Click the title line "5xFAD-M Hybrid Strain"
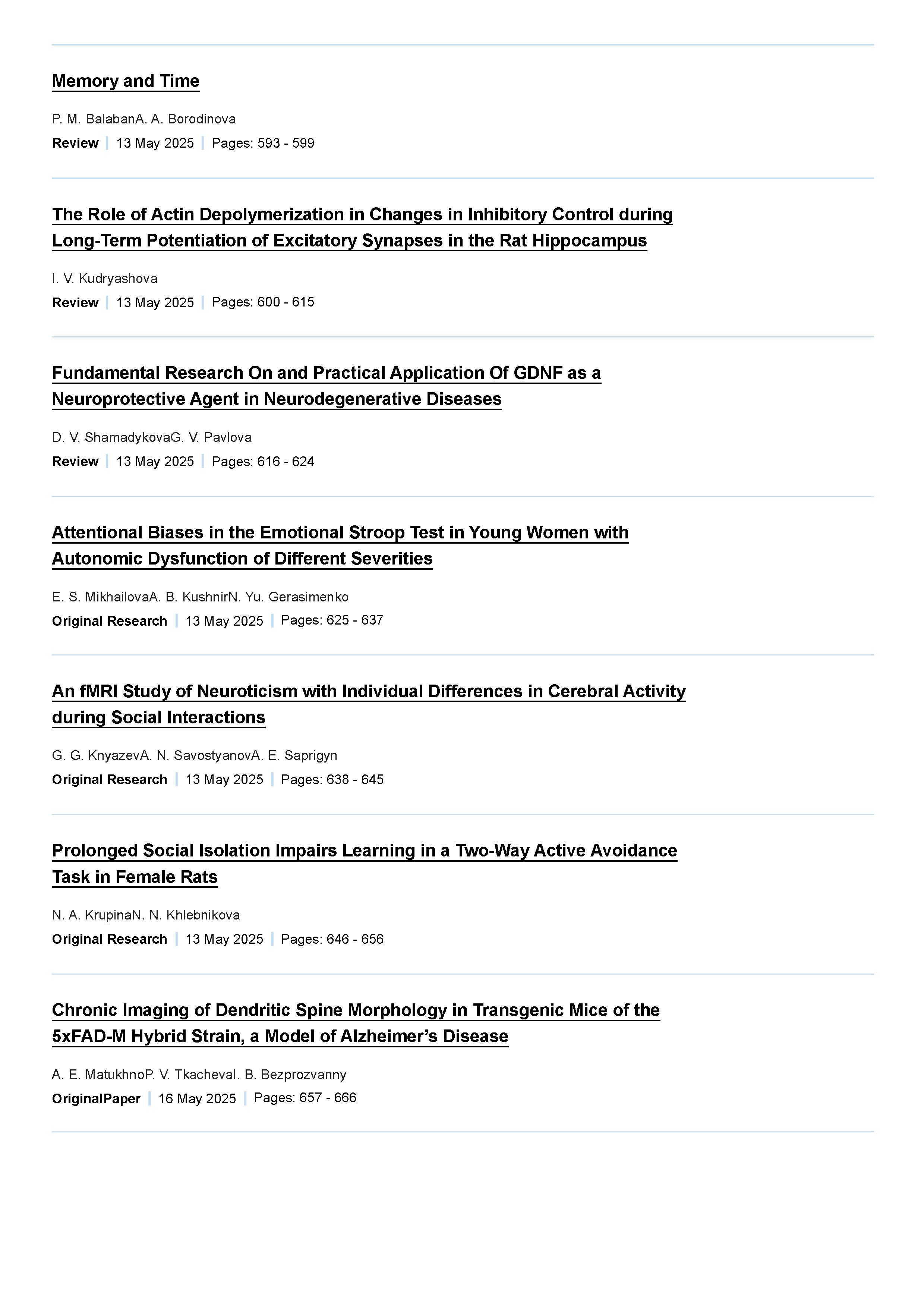This screenshot has height=1308, width=924. coord(280,1036)
